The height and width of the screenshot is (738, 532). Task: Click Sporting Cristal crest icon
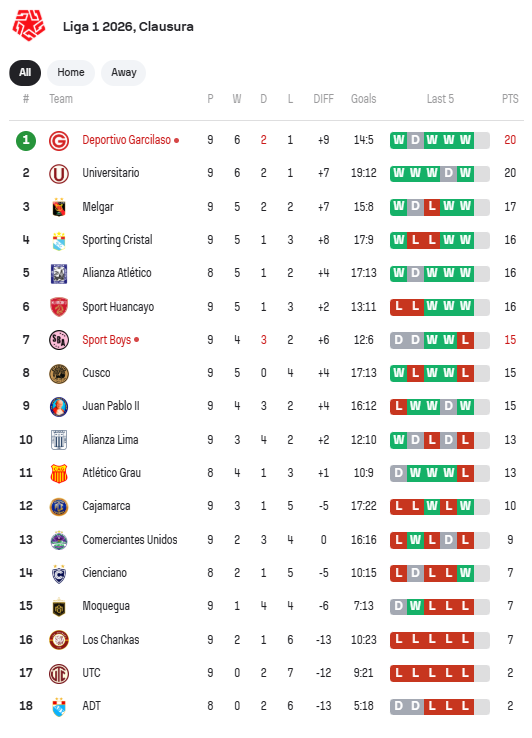[59, 241]
